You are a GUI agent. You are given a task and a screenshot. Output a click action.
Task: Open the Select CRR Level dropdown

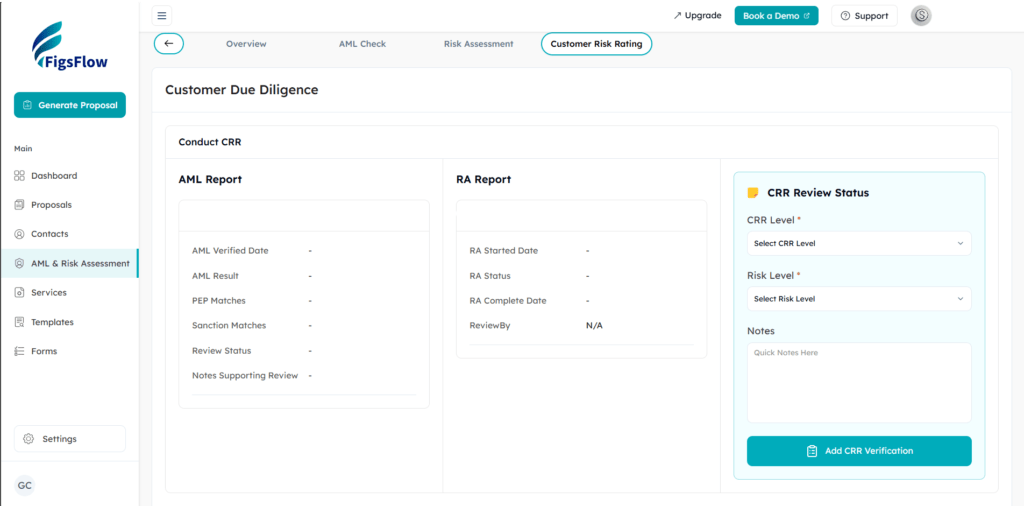859,243
